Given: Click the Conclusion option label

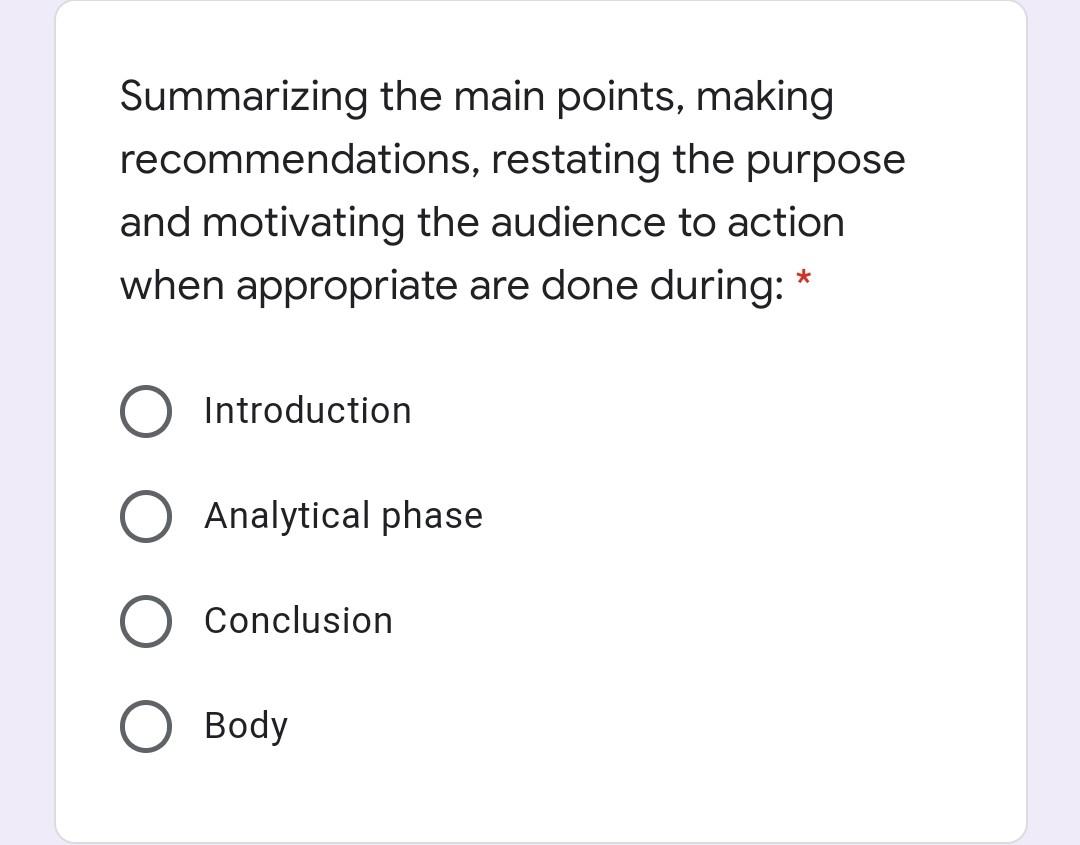Looking at the screenshot, I should (x=297, y=621).
